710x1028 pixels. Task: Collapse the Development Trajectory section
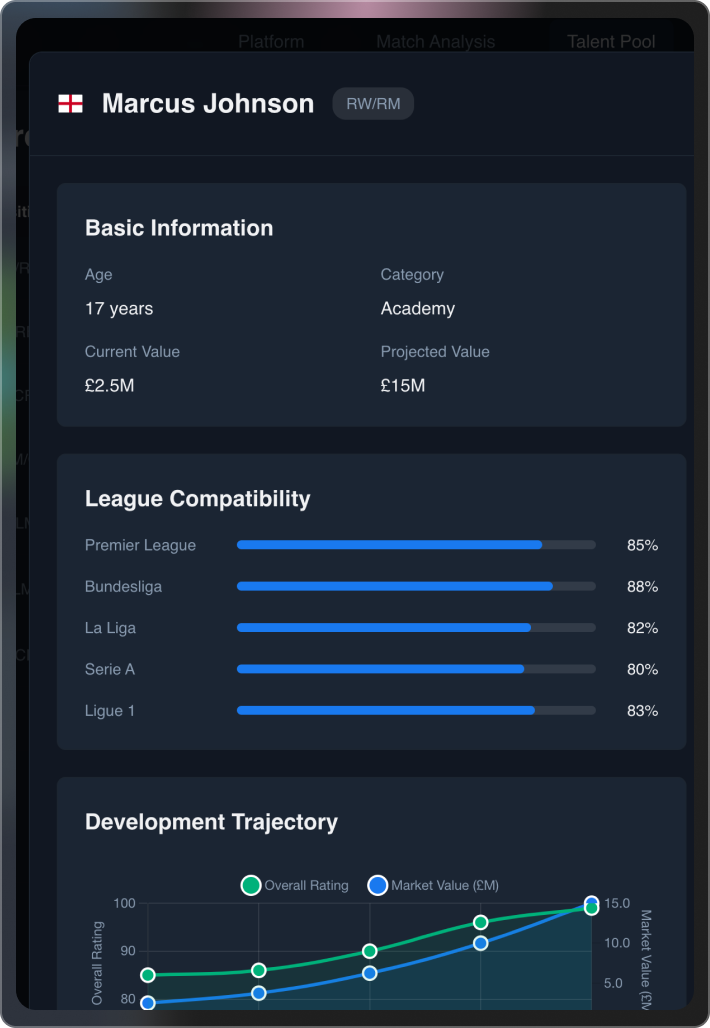click(211, 822)
